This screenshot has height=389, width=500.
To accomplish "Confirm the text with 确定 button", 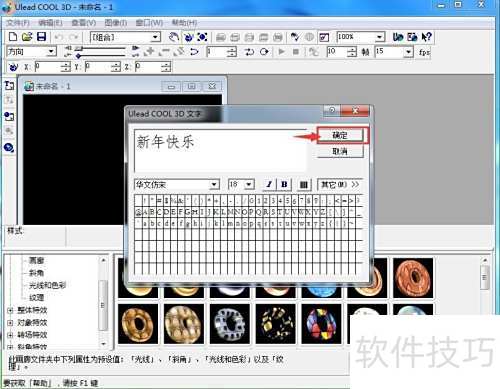I will [x=340, y=135].
